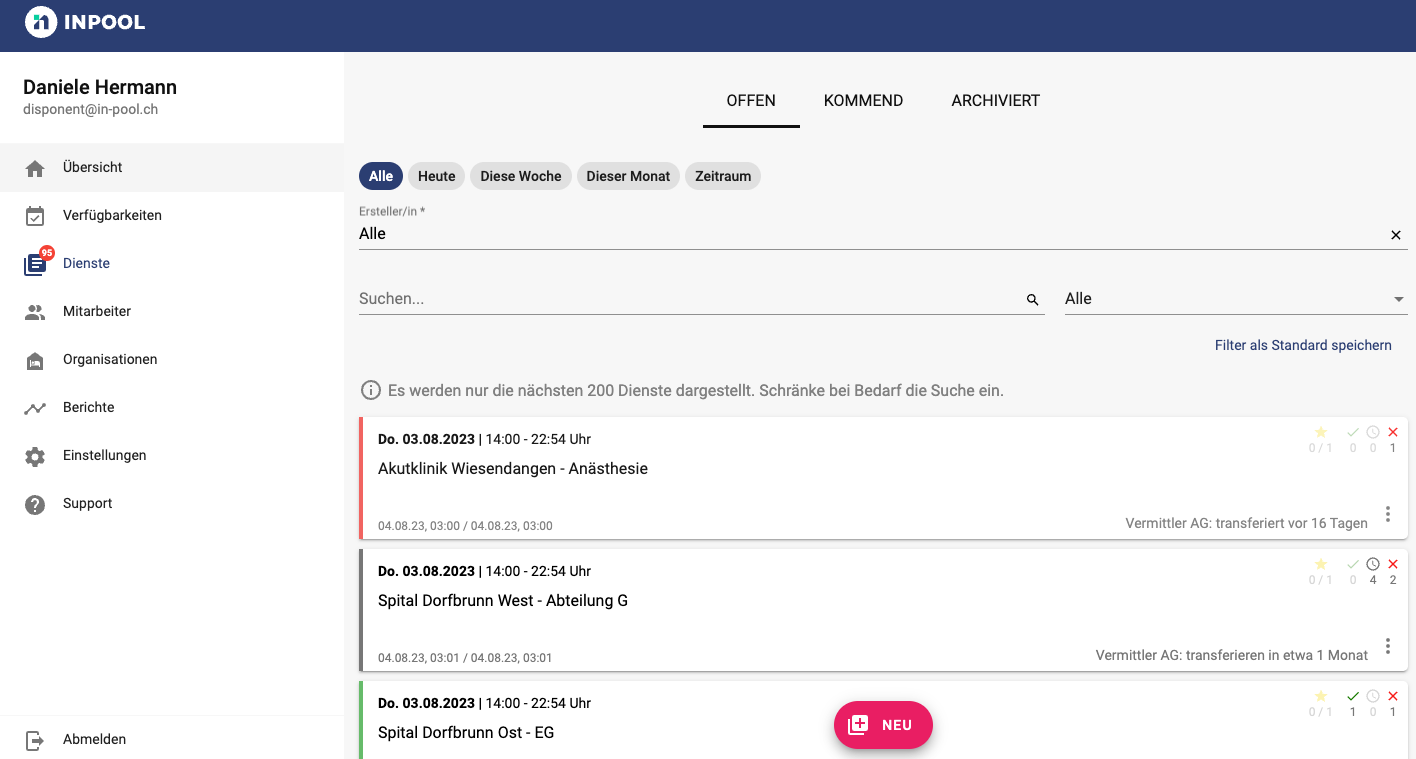
Task: Open Mitarbeiter in the sidebar
Action: [172, 311]
